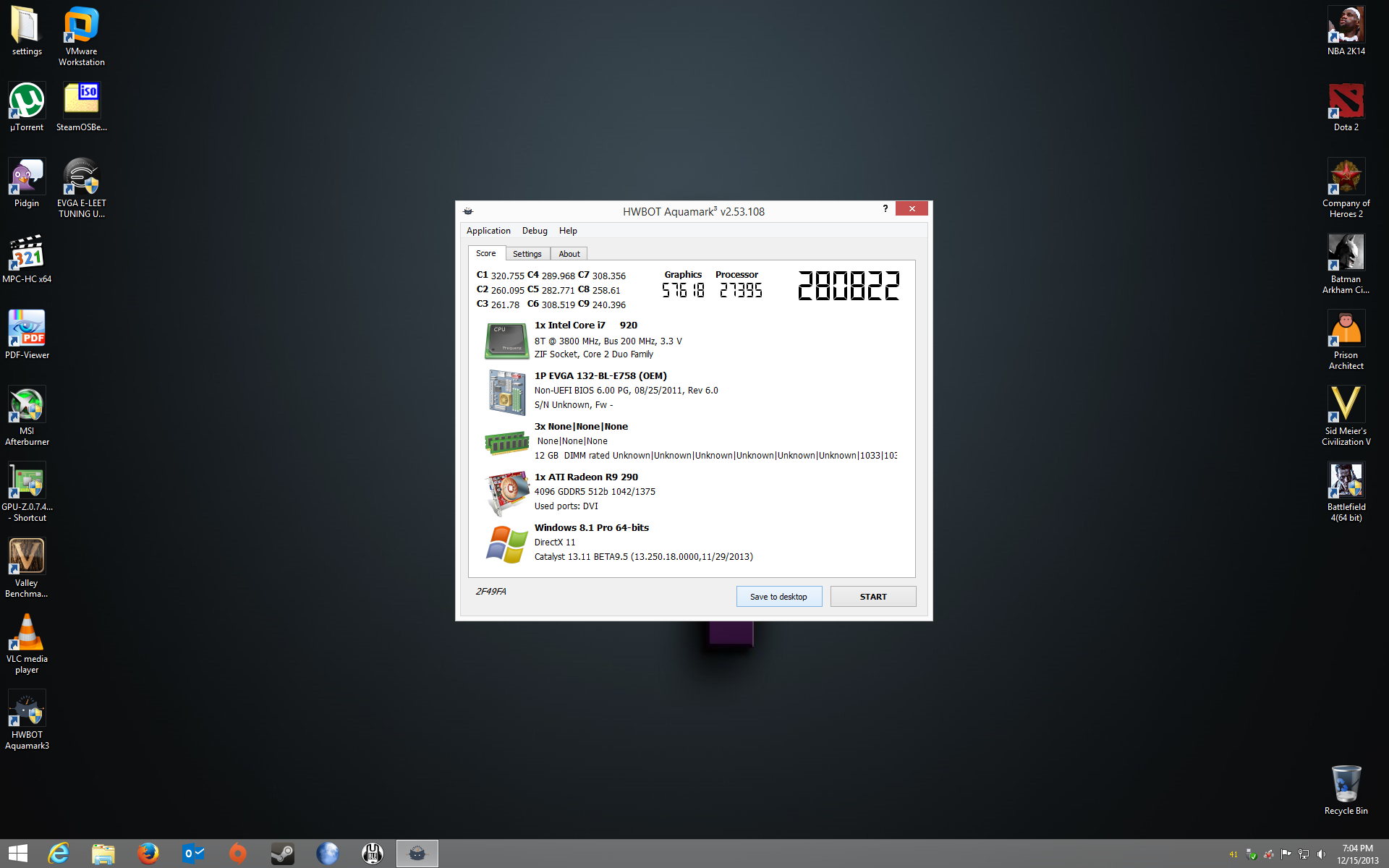Close the HWBOT Aquamark window
The width and height of the screenshot is (1389, 868).
pos(912,209)
